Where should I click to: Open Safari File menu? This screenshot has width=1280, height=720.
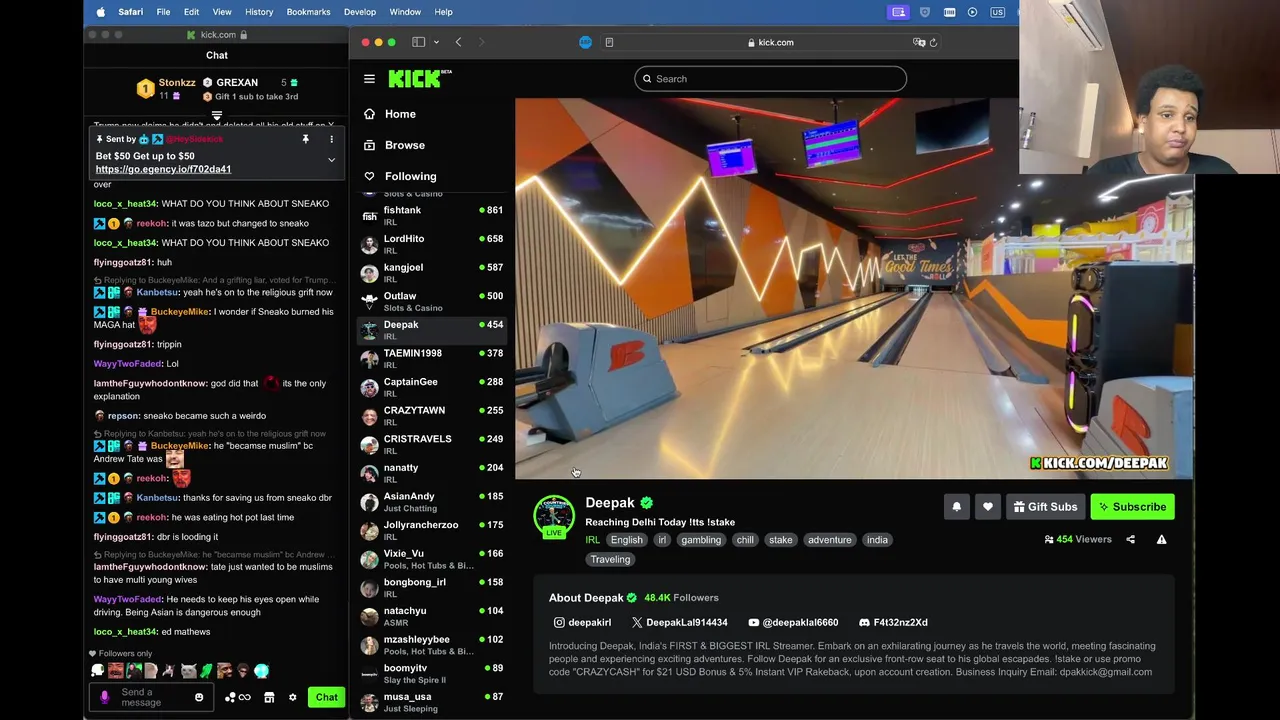point(163,12)
